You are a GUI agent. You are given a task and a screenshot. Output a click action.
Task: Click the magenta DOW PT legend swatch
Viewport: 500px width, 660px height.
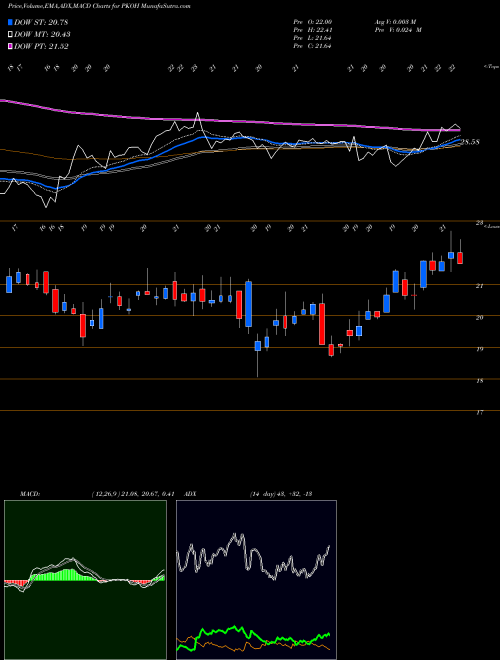point(10,46)
